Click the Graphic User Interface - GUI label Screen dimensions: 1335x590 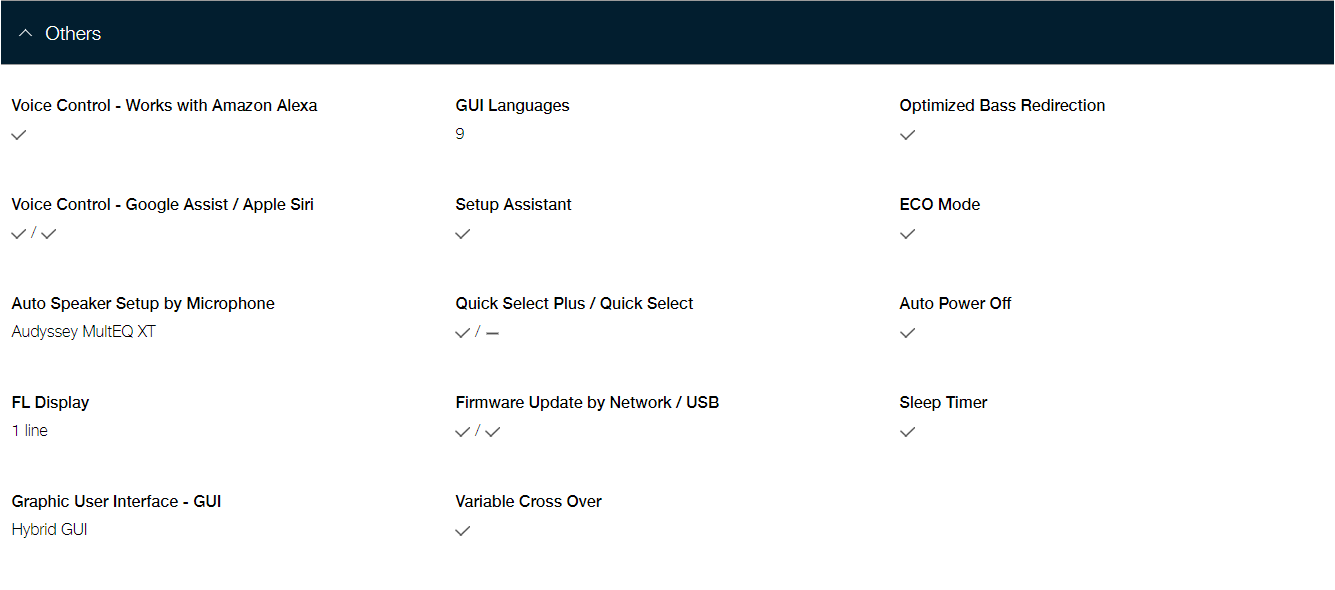[x=116, y=501]
